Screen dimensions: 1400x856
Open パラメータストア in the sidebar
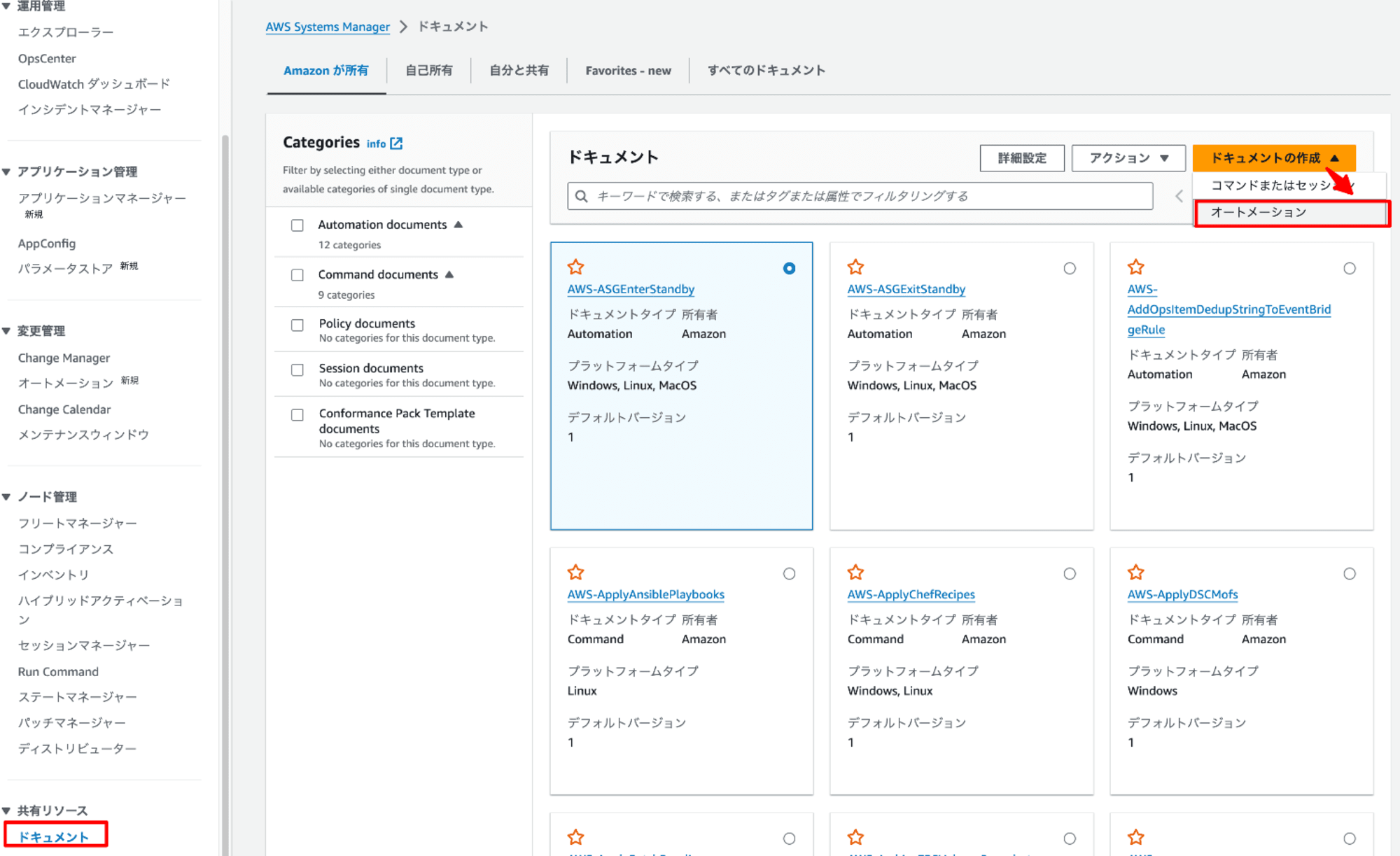tap(65, 269)
